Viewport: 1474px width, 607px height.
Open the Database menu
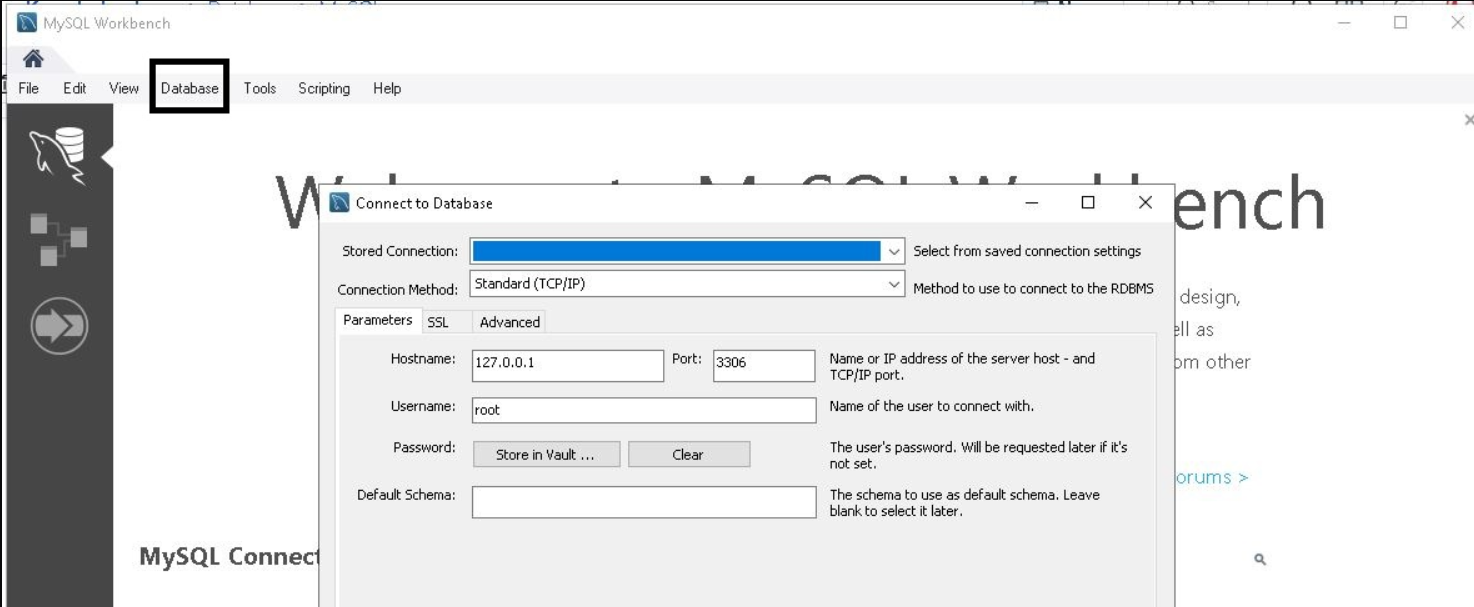pos(189,88)
